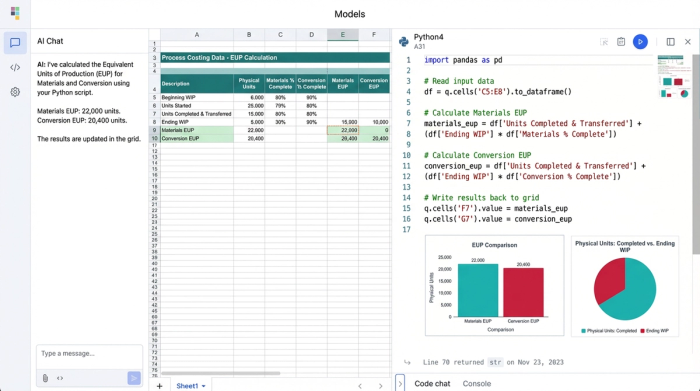700x391 pixels.
Task: Select column F header
Action: [374, 35]
